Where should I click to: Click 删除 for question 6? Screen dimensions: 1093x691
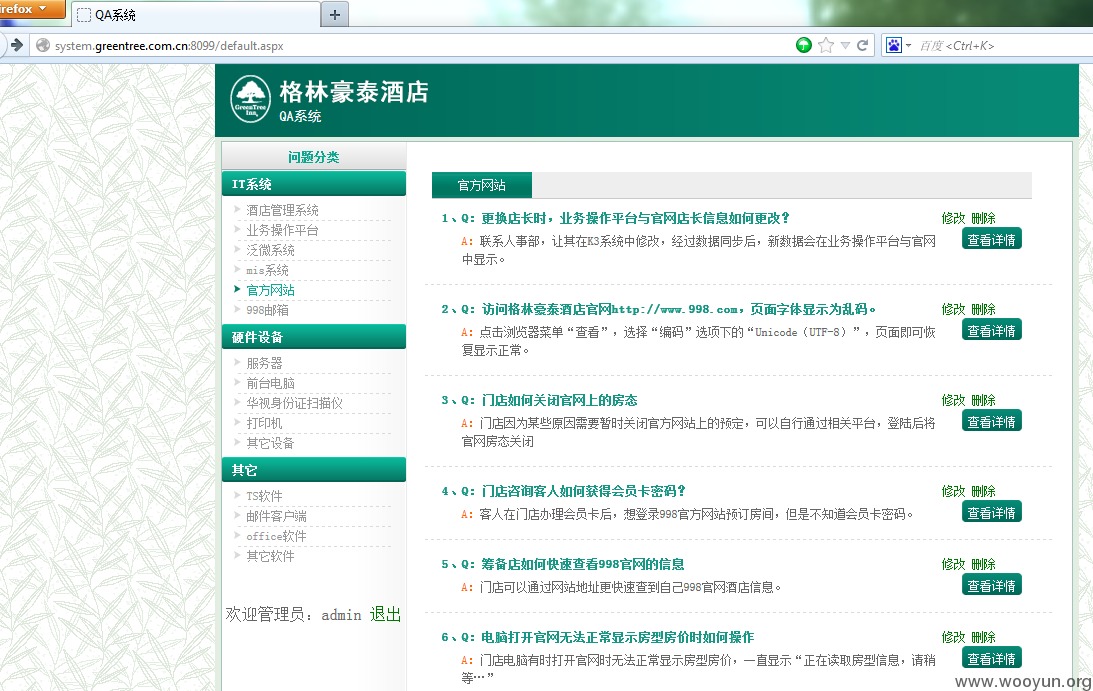pyautogui.click(x=984, y=637)
